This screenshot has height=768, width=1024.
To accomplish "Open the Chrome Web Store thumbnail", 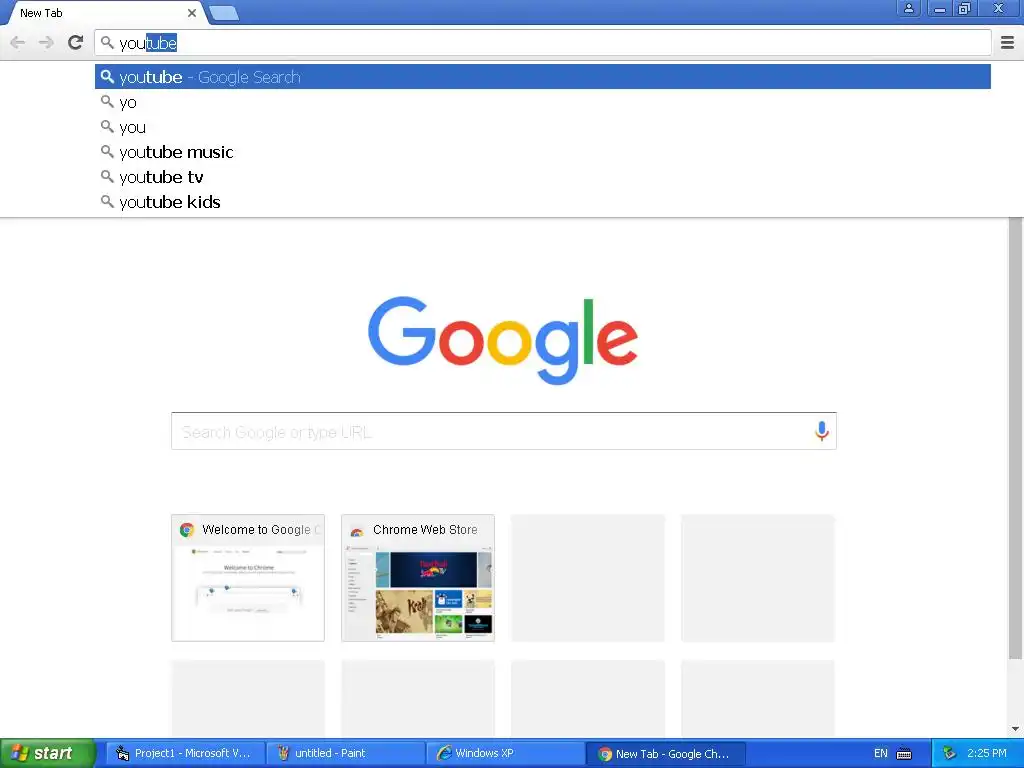I will click(x=418, y=578).
